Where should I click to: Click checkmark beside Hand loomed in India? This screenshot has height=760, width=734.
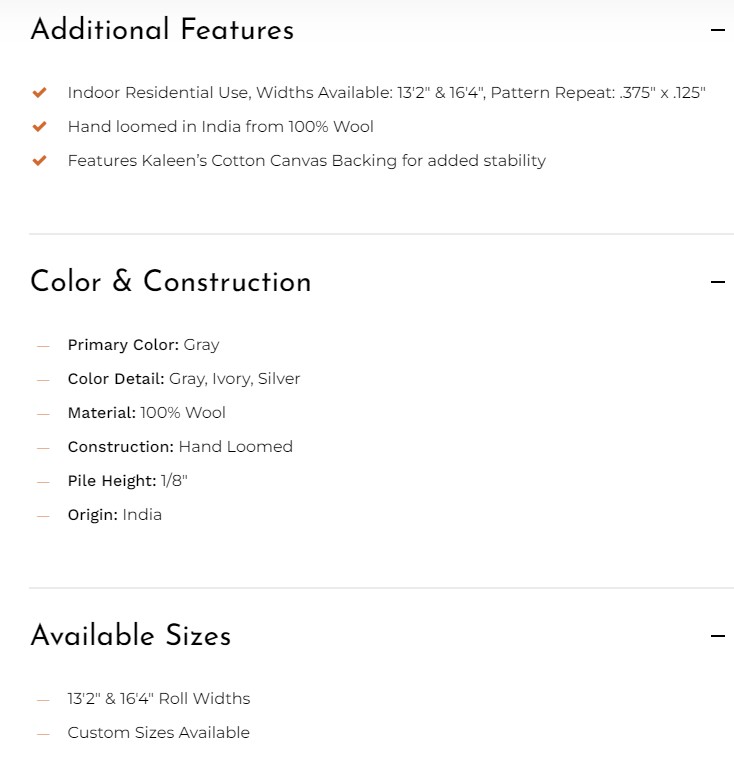click(x=40, y=127)
